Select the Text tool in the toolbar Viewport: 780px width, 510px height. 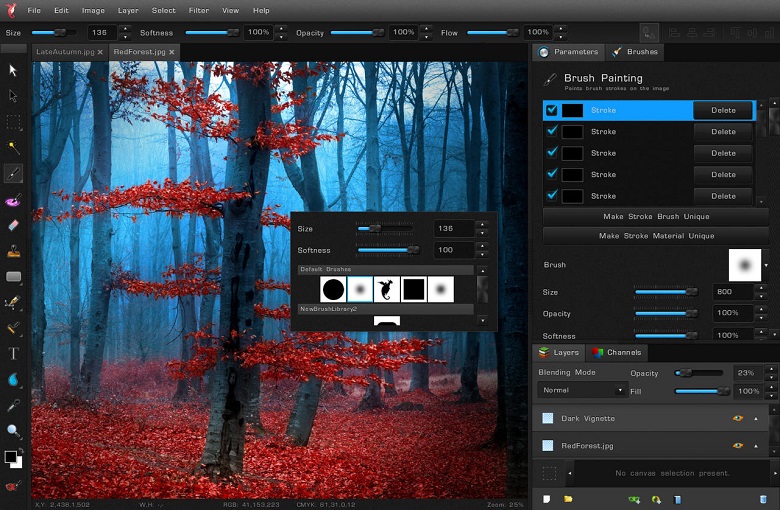(x=13, y=353)
